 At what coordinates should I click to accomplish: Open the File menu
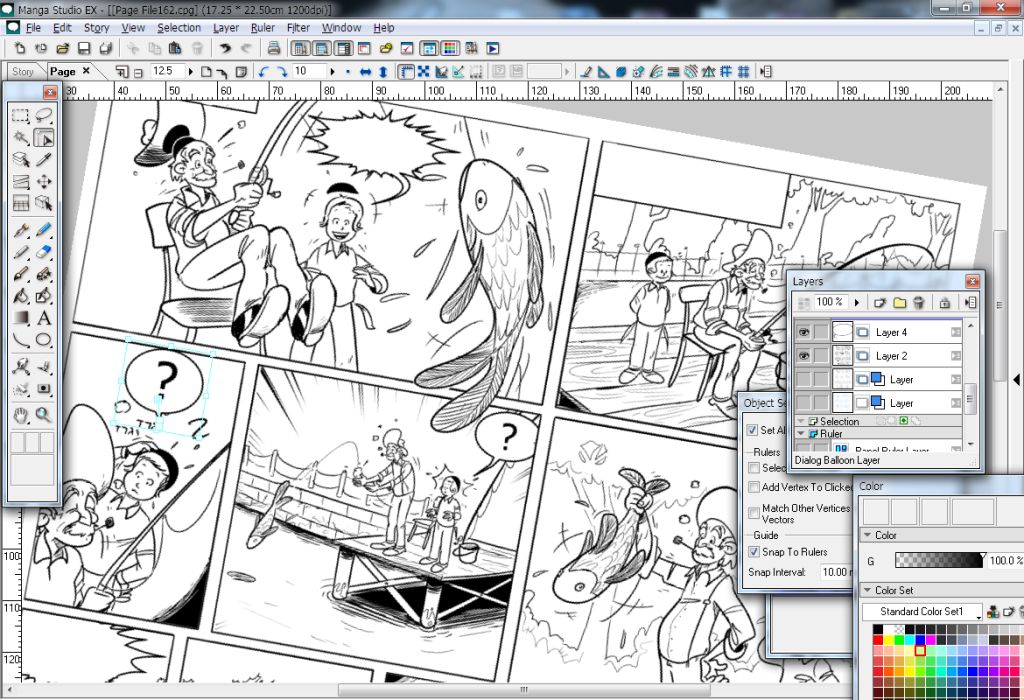(33, 28)
